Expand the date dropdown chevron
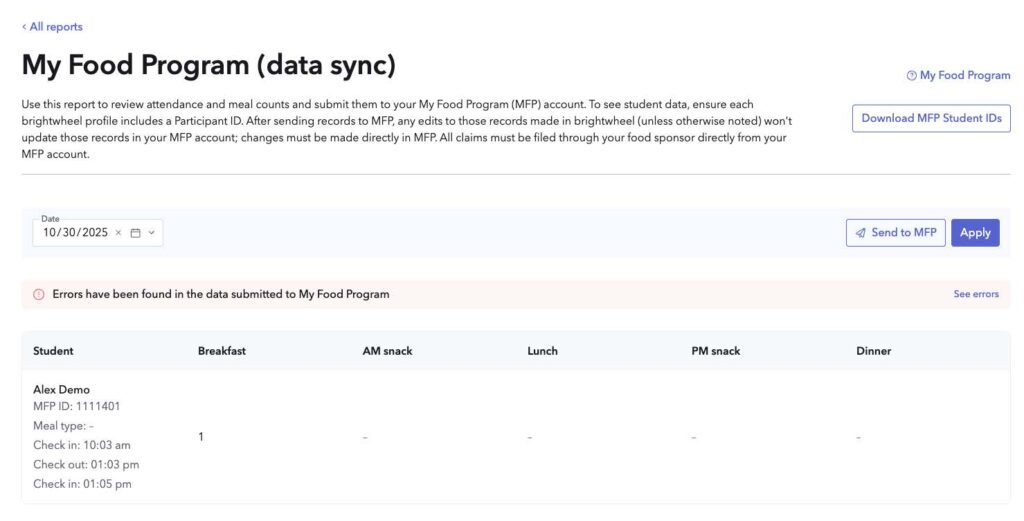This screenshot has height=521, width=1024. coord(151,233)
